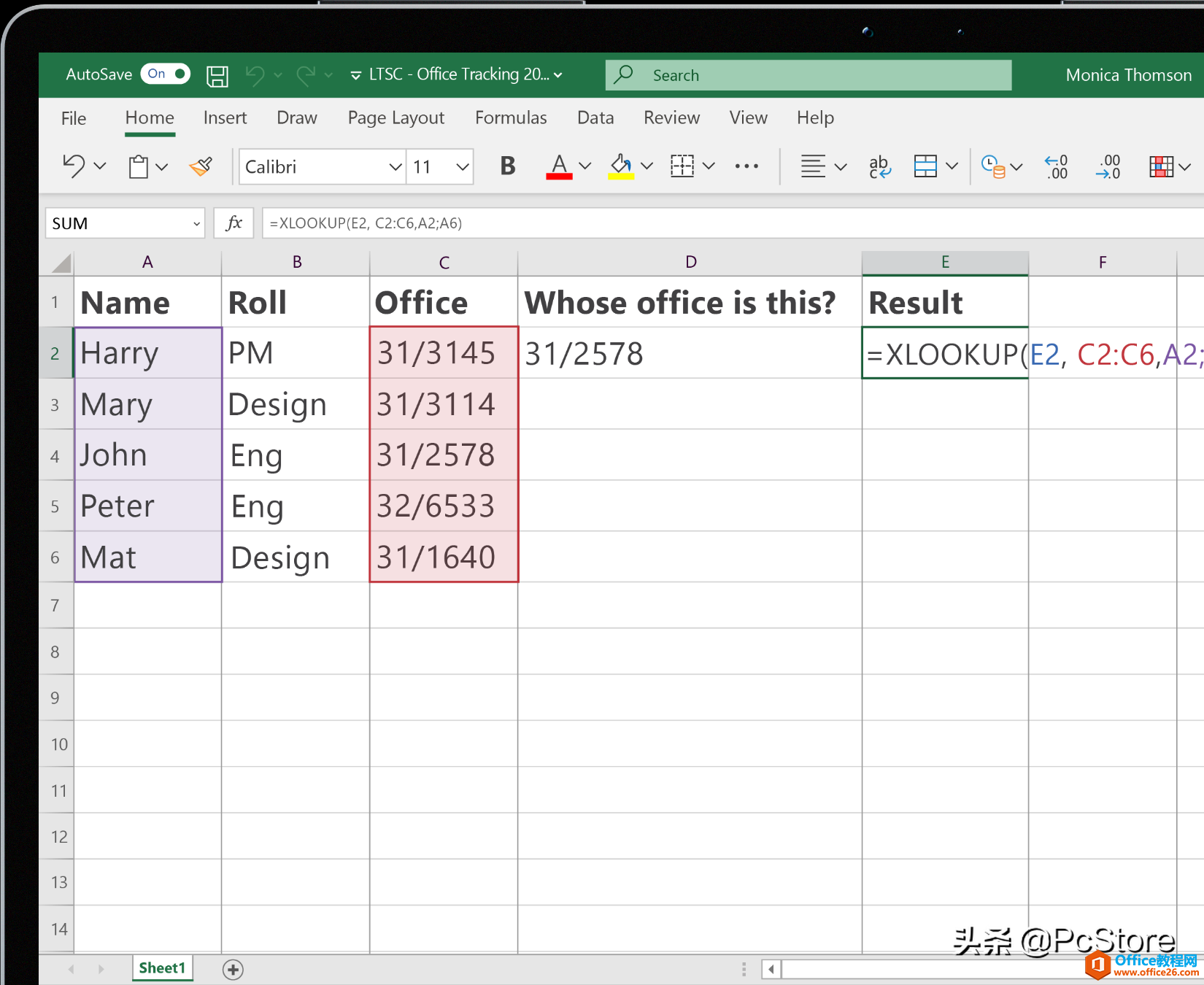Click the Number Format icon
This screenshot has width=1204, height=985.
pyautogui.click(x=993, y=166)
